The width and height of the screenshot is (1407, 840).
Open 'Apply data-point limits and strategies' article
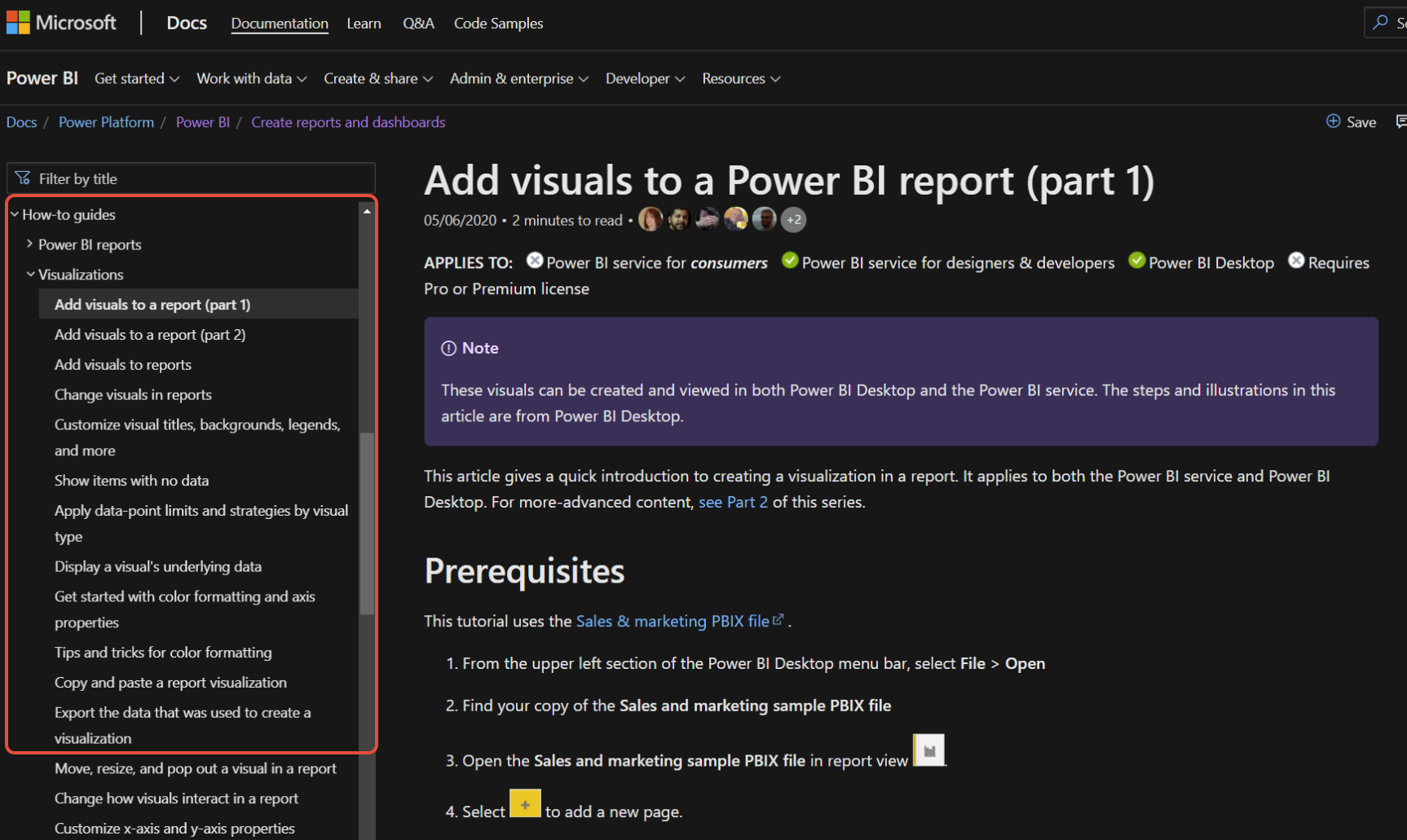pos(201,523)
